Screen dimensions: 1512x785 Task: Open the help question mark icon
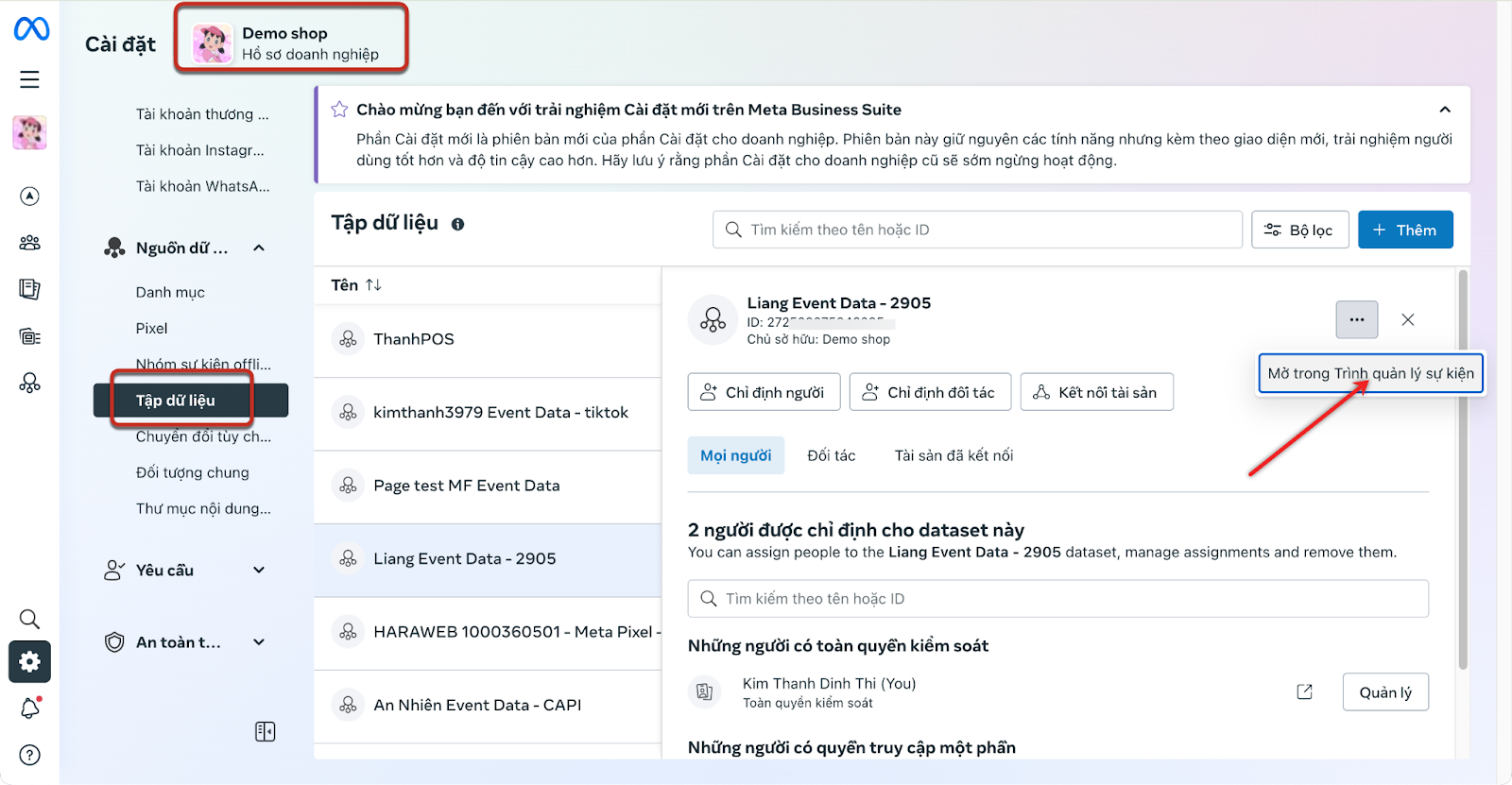tap(29, 755)
